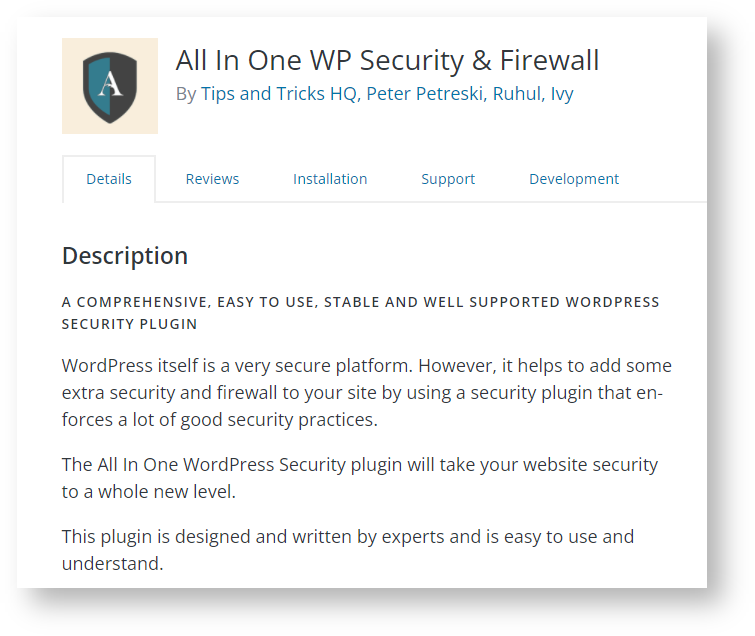
Task: Switch to the Reviews tab
Action: point(212,179)
